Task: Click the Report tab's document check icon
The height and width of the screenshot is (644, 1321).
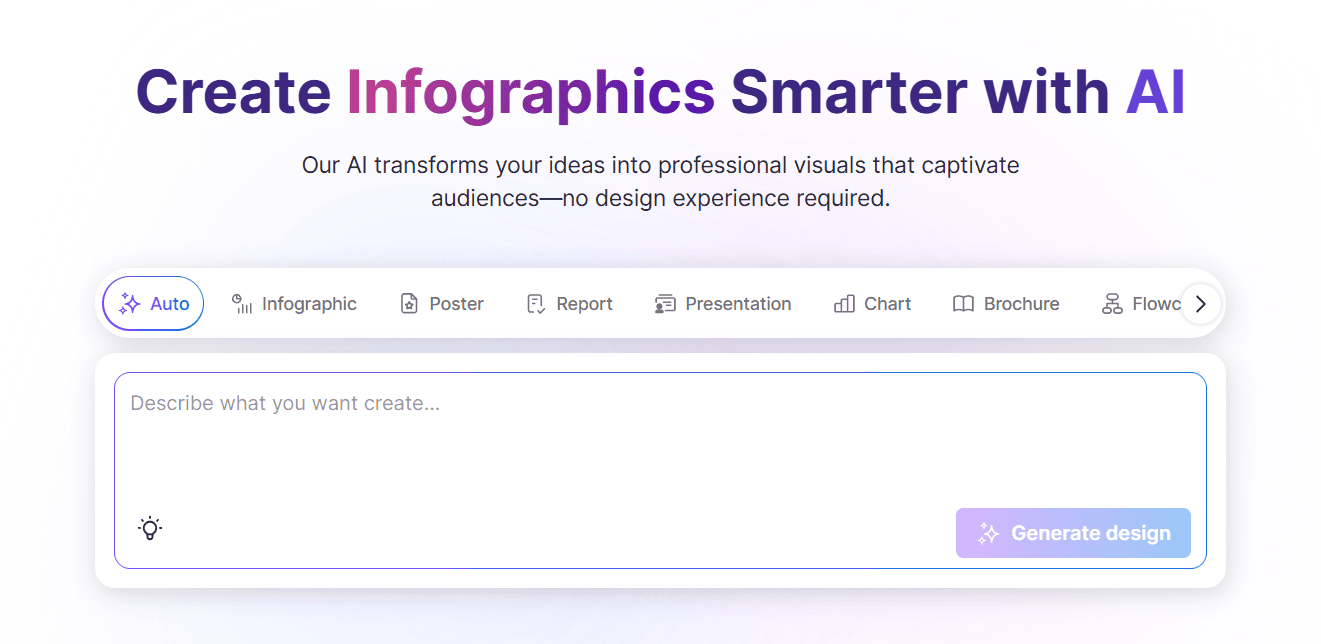Action: tap(536, 304)
